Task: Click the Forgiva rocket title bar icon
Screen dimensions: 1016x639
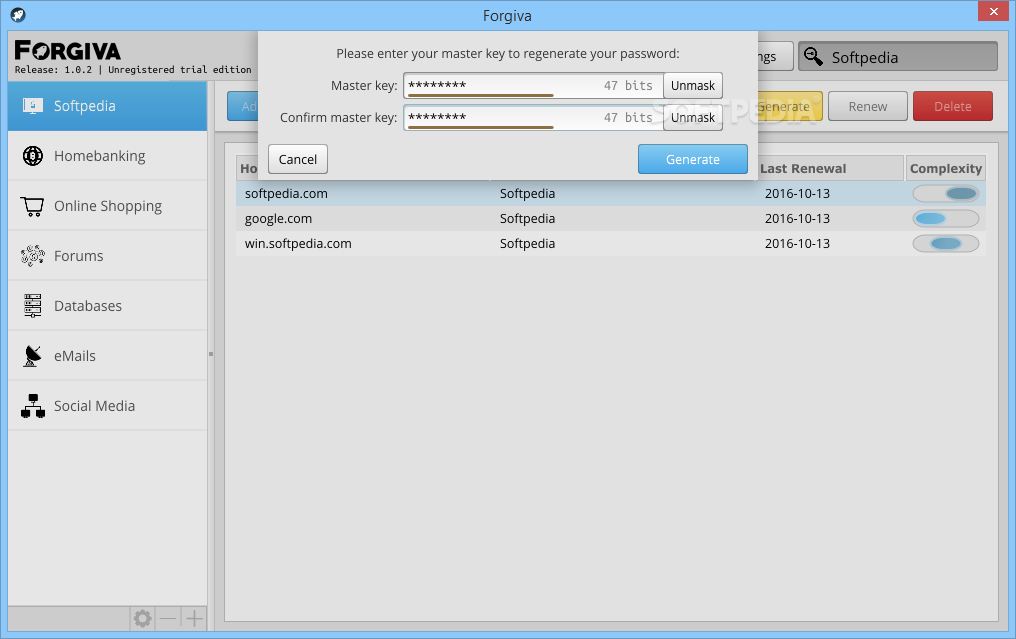Action: coord(18,14)
